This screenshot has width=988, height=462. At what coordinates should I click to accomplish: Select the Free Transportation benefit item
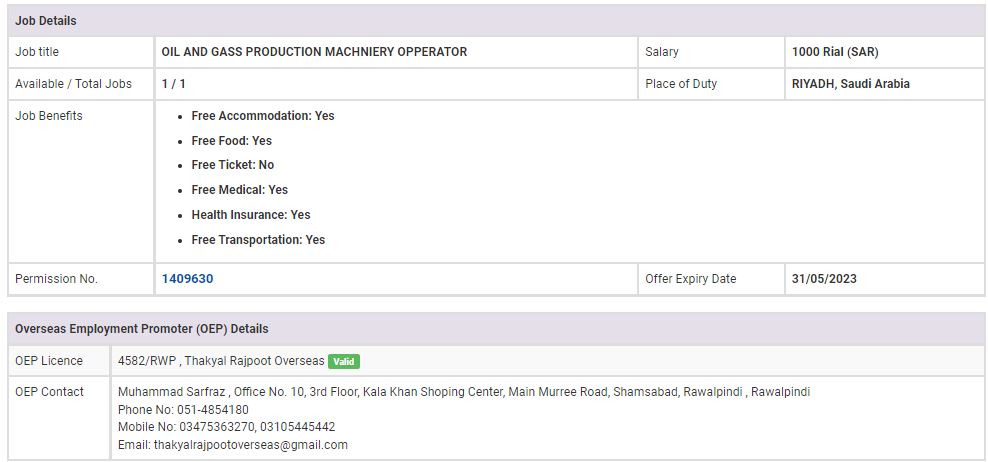tap(258, 240)
